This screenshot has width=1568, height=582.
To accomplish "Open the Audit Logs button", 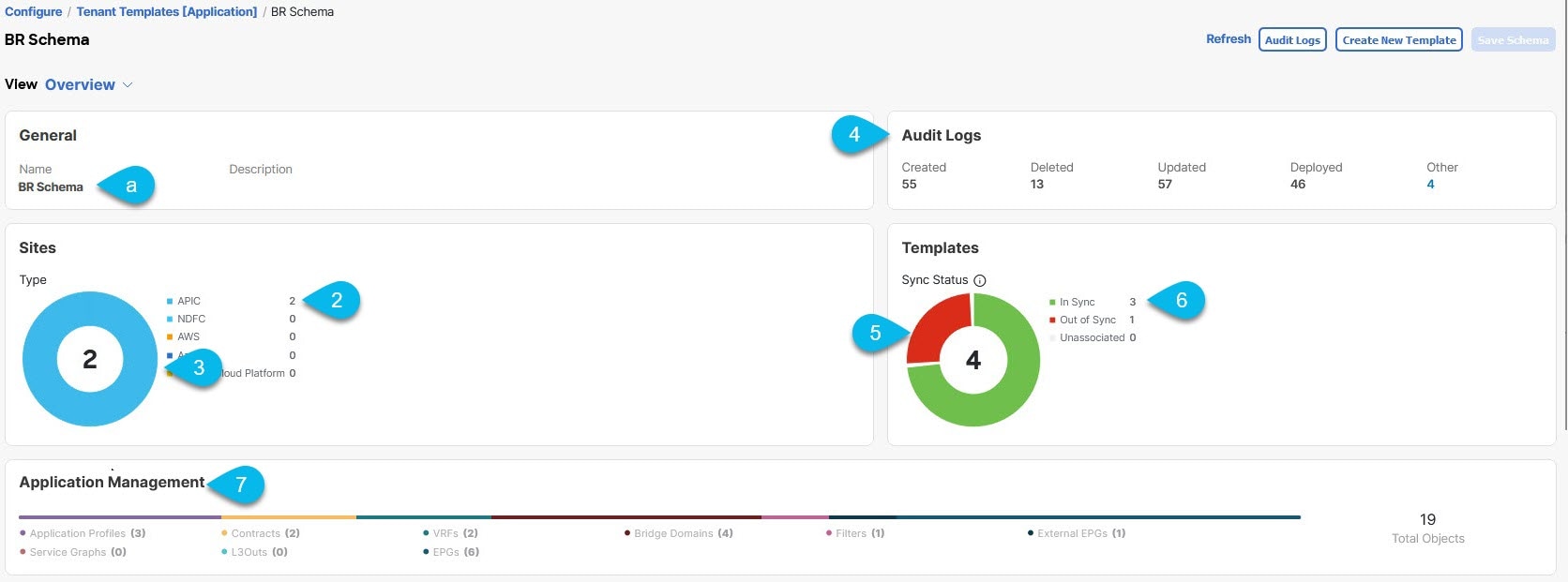I will [1292, 39].
